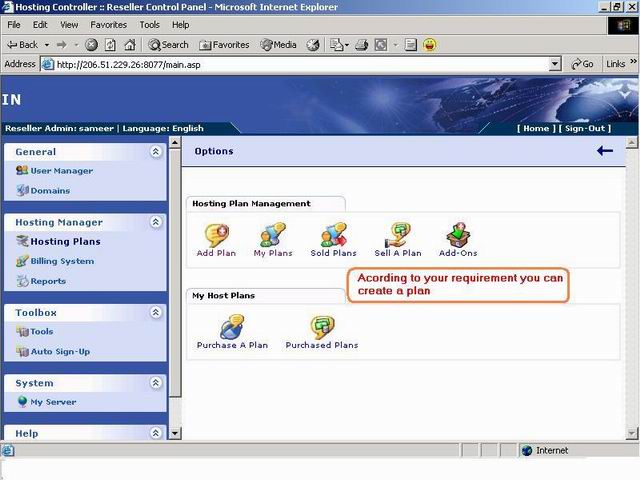640x480 pixels.
Task: Open the Sold Plans icon
Action: pos(333,235)
